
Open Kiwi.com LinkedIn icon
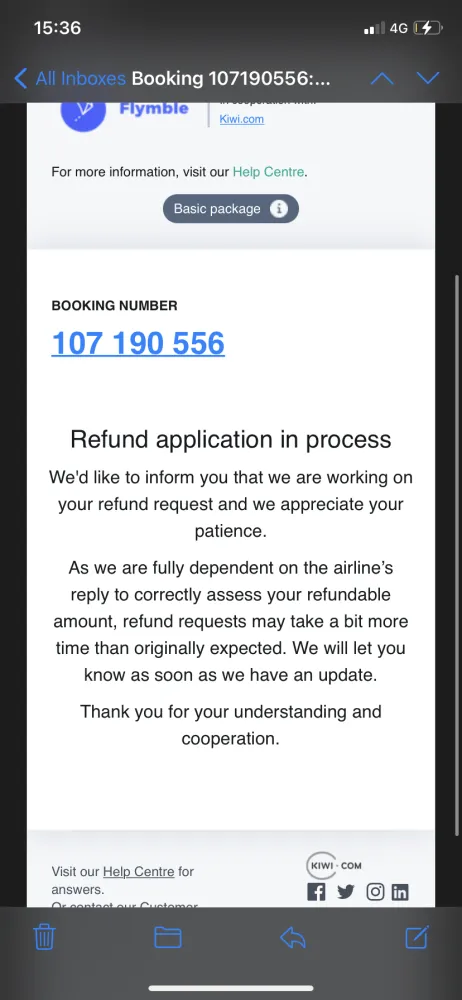pyautogui.click(x=399, y=892)
